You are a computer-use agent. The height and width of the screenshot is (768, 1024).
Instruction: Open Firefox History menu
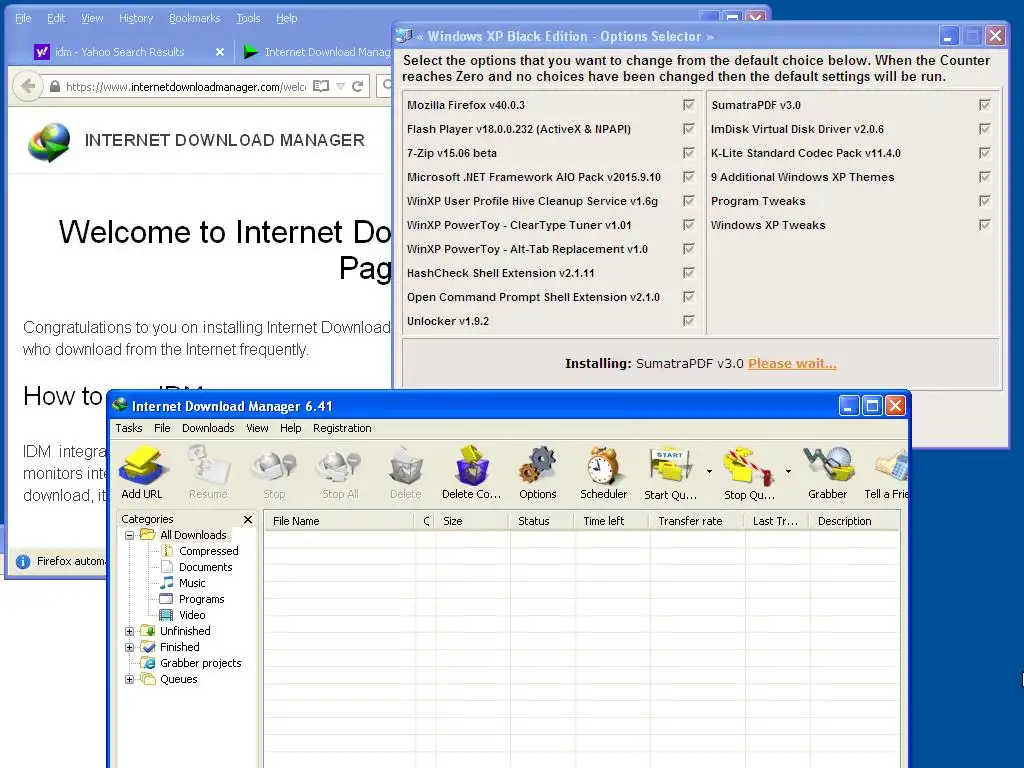136,18
